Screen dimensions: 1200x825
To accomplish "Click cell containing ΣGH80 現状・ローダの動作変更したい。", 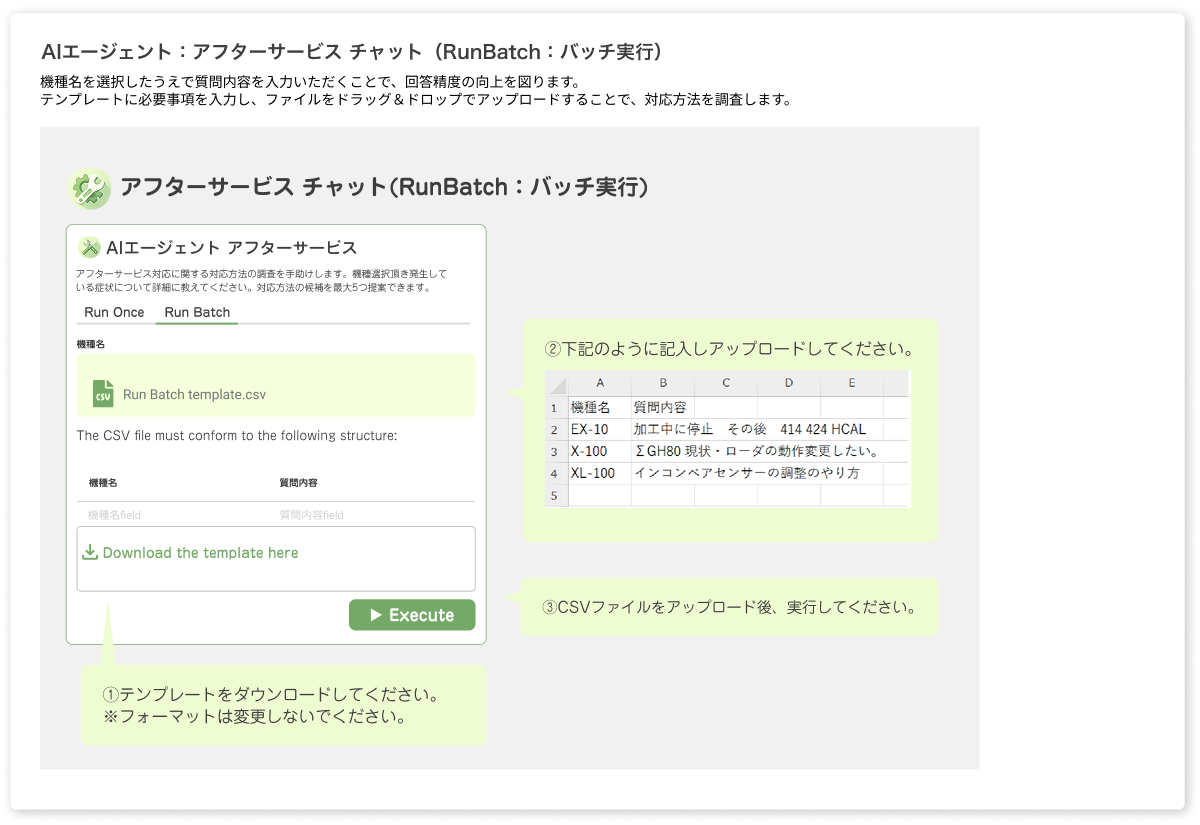I will 757,452.
